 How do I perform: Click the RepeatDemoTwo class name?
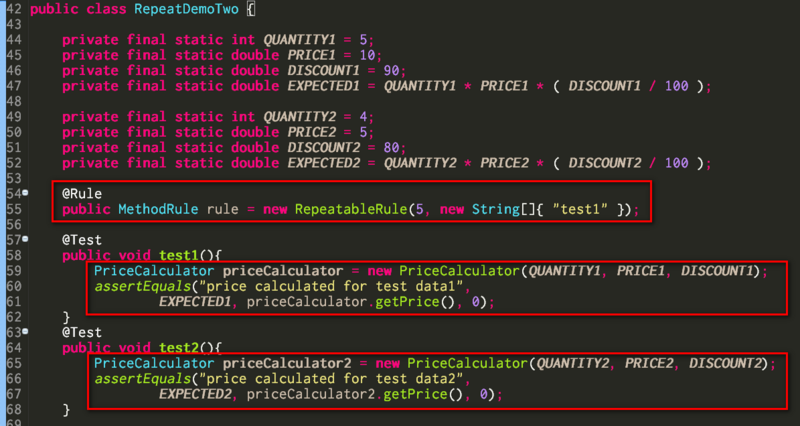(x=186, y=10)
